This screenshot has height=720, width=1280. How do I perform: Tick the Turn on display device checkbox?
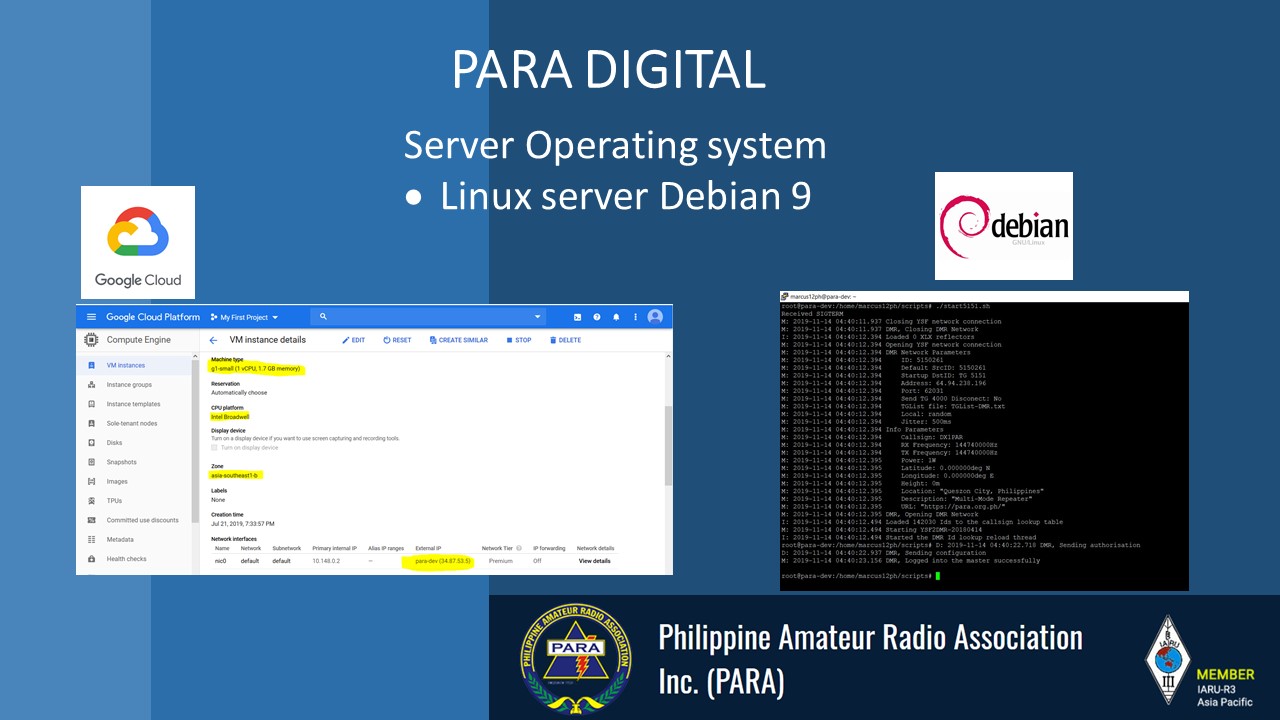(x=214, y=448)
